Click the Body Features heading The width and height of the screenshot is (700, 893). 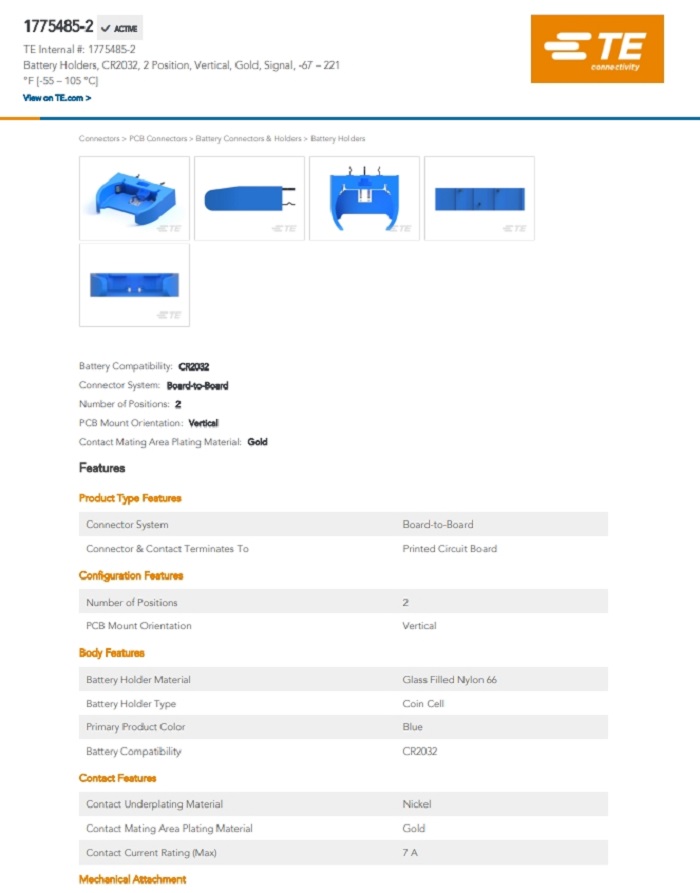[112, 653]
